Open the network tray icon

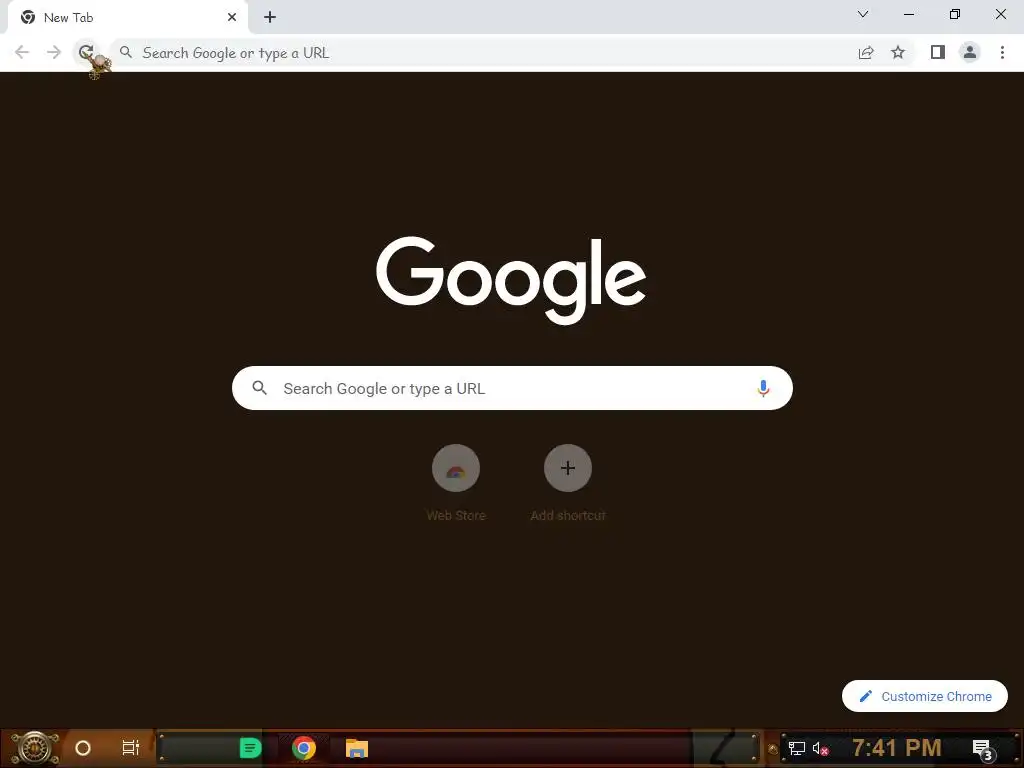[x=796, y=748]
